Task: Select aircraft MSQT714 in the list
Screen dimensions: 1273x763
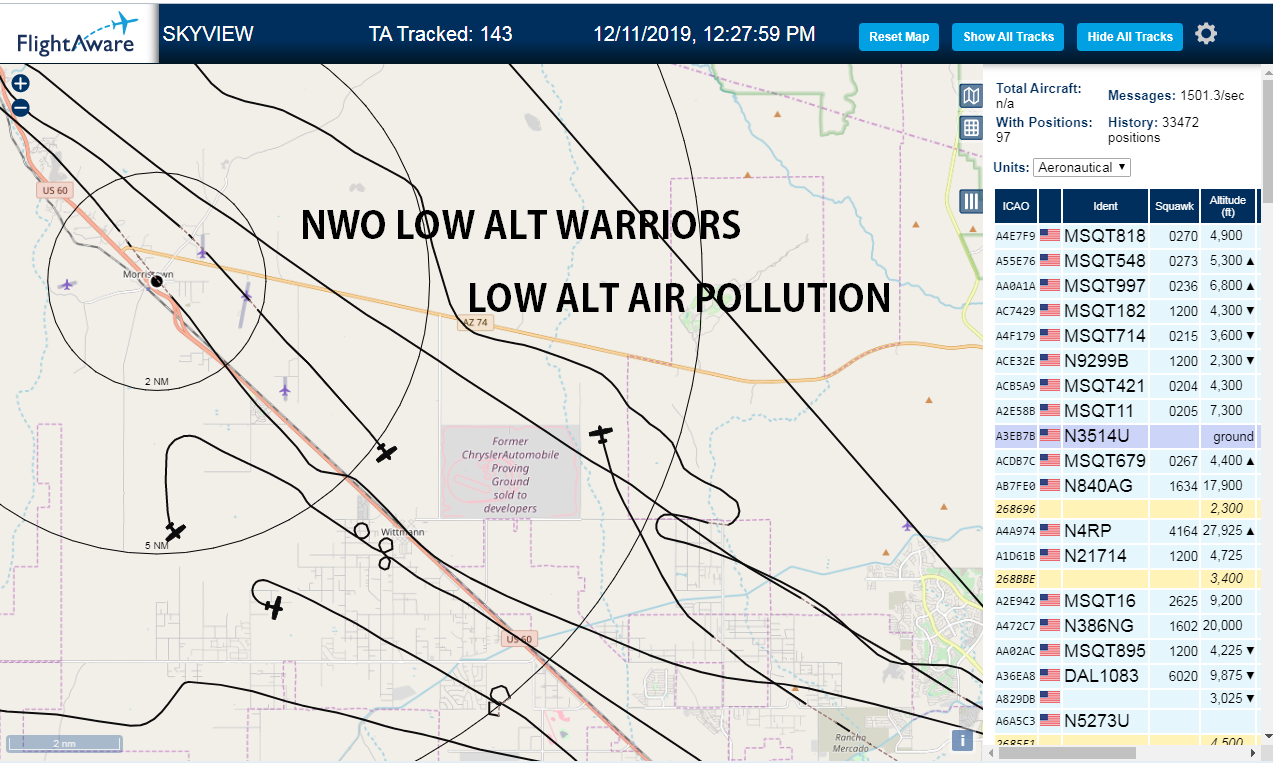Action: coord(1126,336)
